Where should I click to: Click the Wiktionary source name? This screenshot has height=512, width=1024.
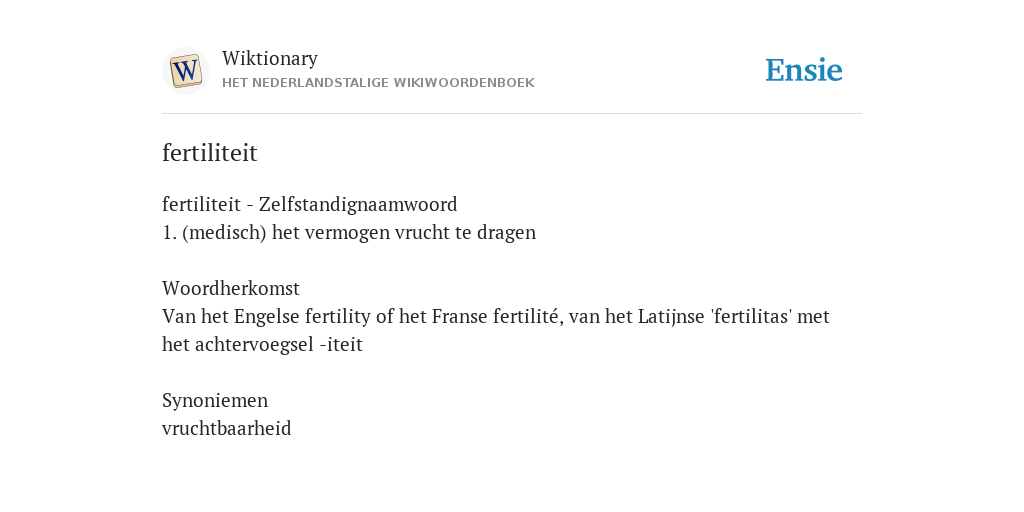[270, 58]
